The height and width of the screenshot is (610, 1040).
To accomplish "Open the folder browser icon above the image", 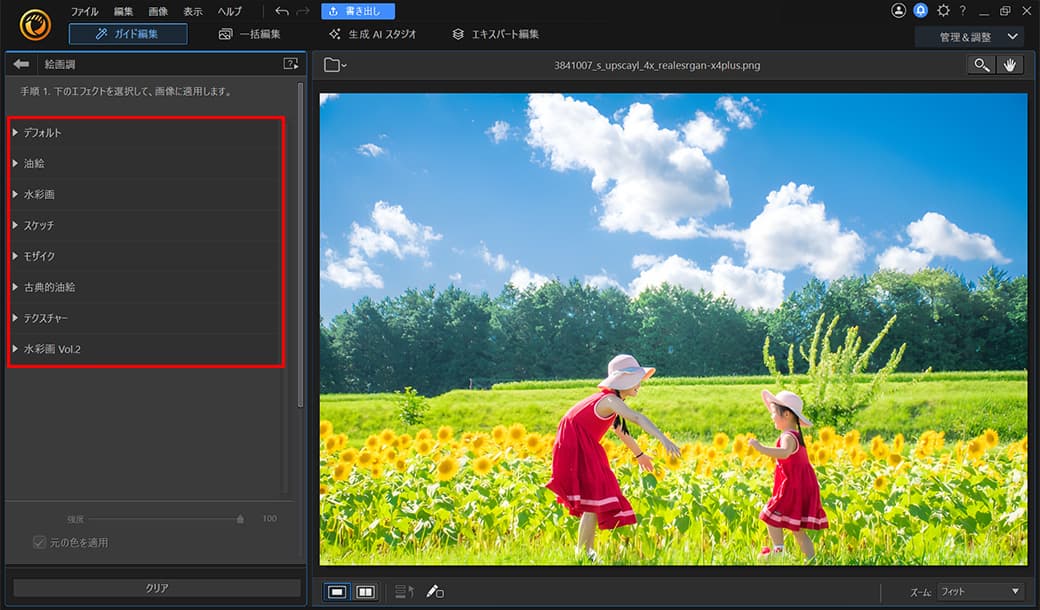I will (x=334, y=64).
